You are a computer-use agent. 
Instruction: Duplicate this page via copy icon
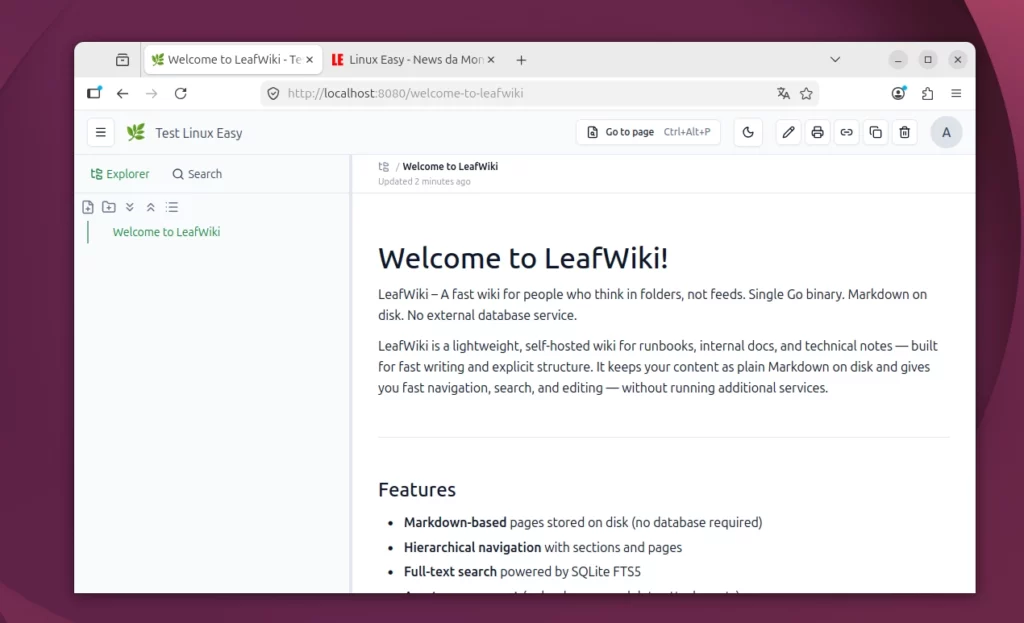pyautogui.click(x=876, y=133)
